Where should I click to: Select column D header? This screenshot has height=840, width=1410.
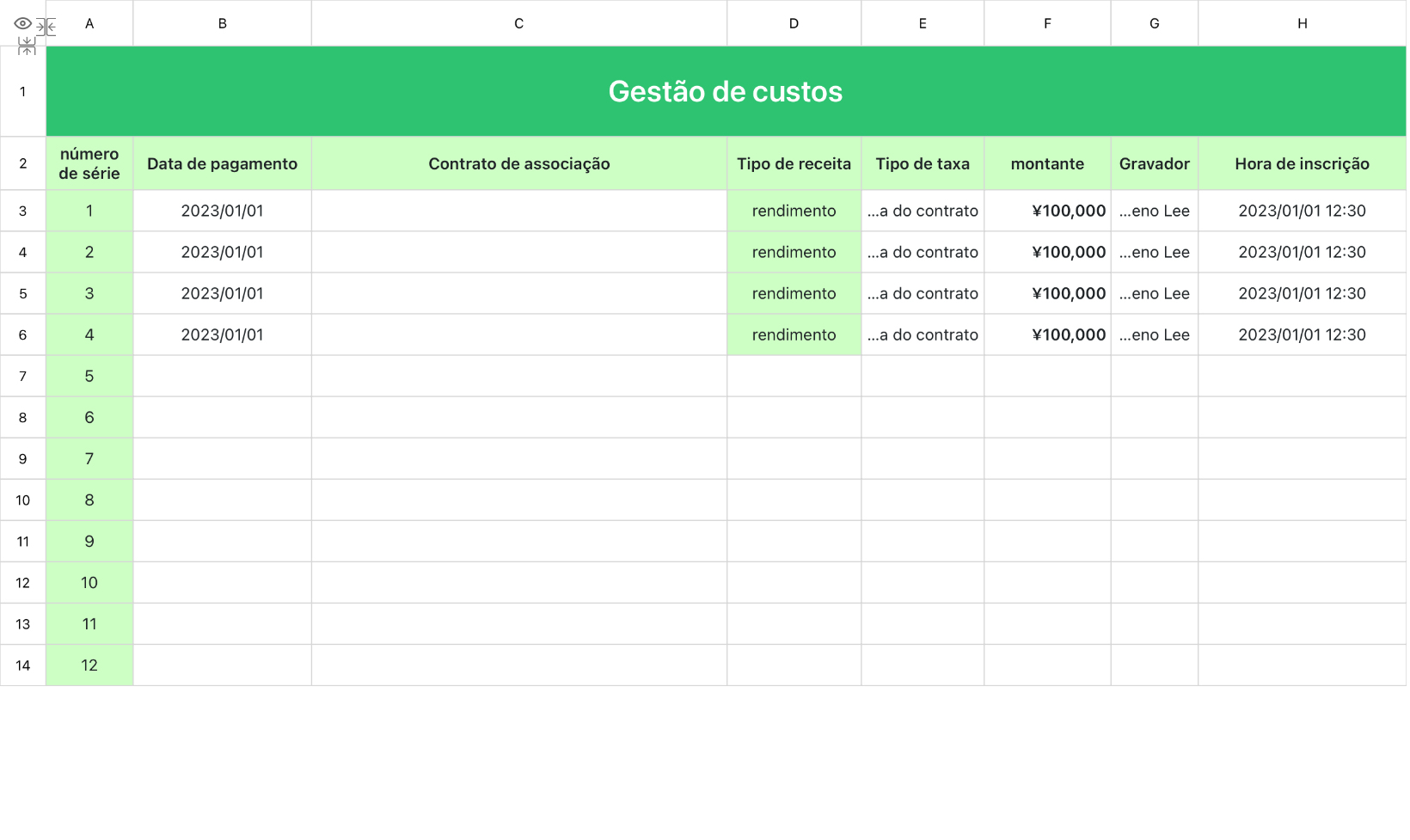tap(794, 23)
